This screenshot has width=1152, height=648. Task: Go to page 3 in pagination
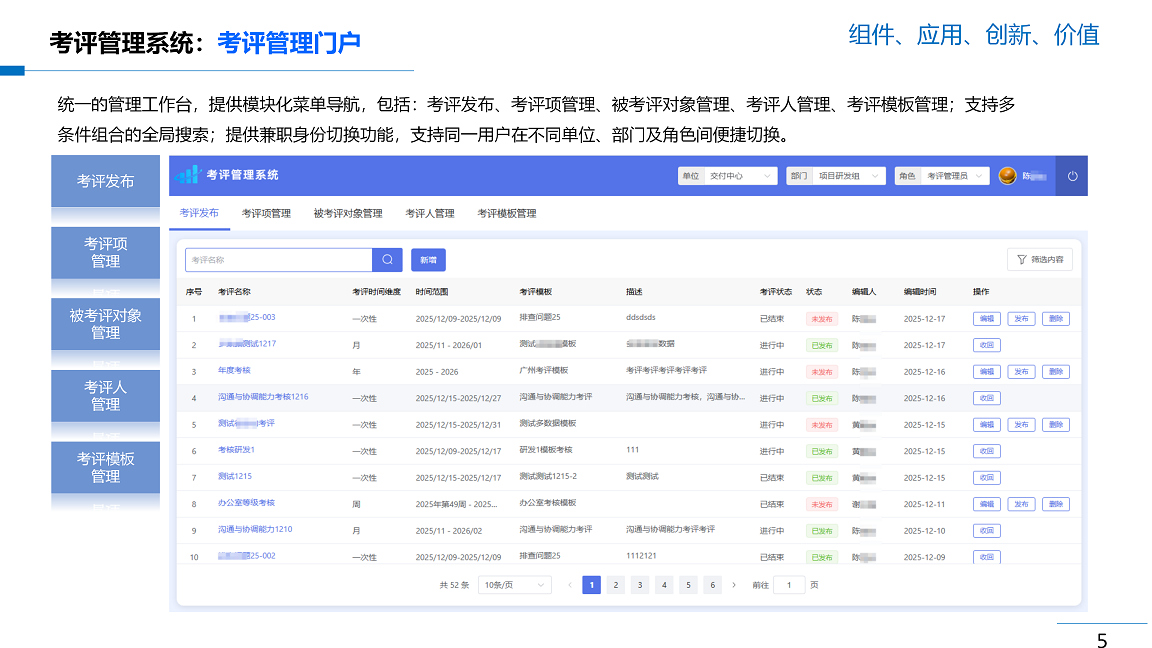640,585
